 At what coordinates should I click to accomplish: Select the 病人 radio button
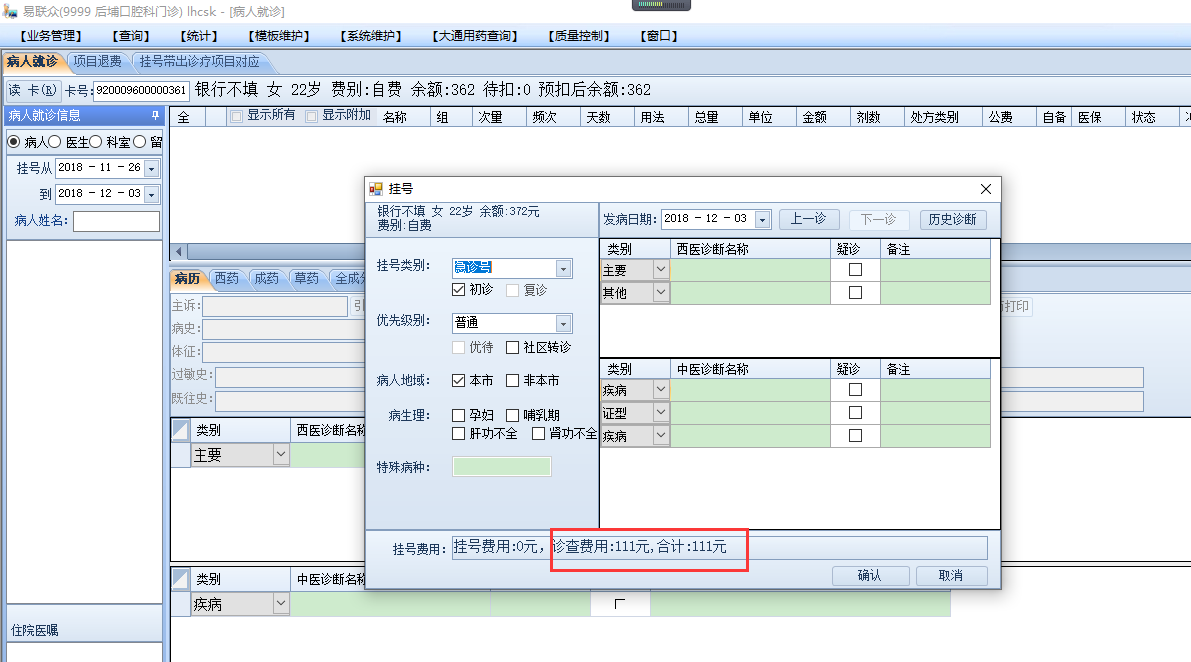(14, 141)
